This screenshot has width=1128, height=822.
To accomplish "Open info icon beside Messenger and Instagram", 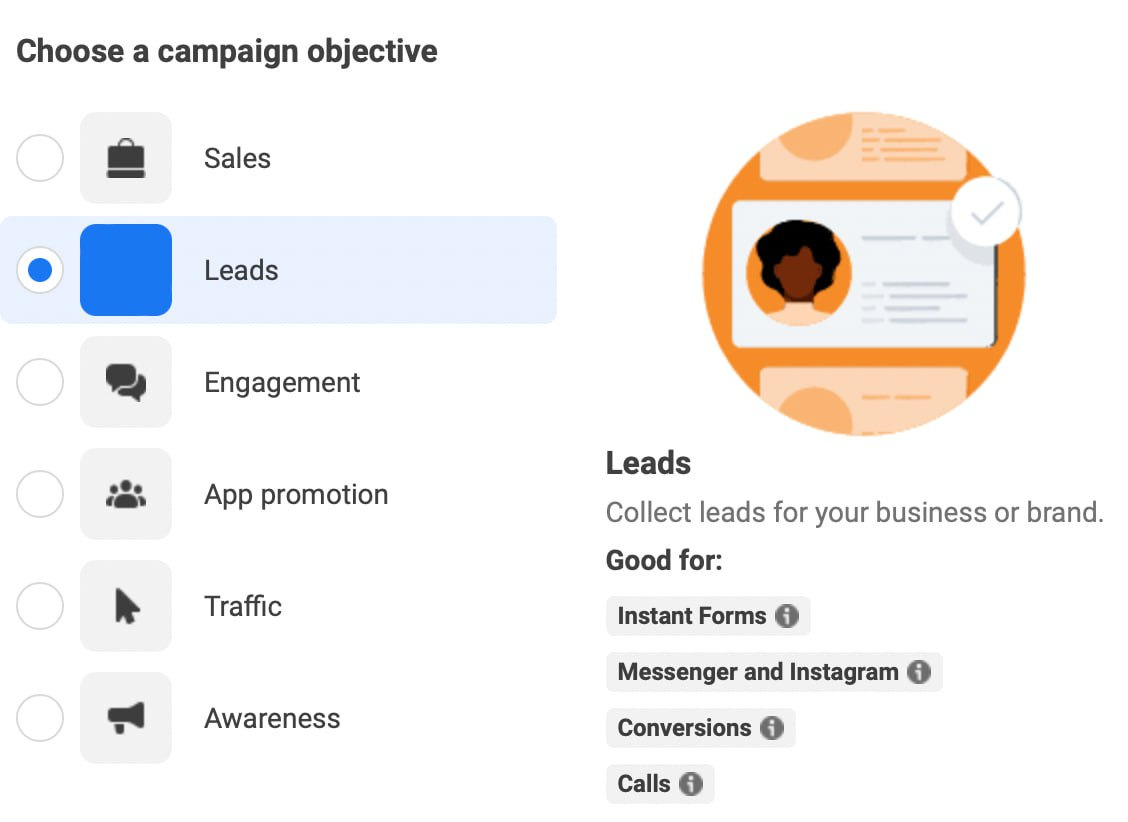I will [x=919, y=672].
